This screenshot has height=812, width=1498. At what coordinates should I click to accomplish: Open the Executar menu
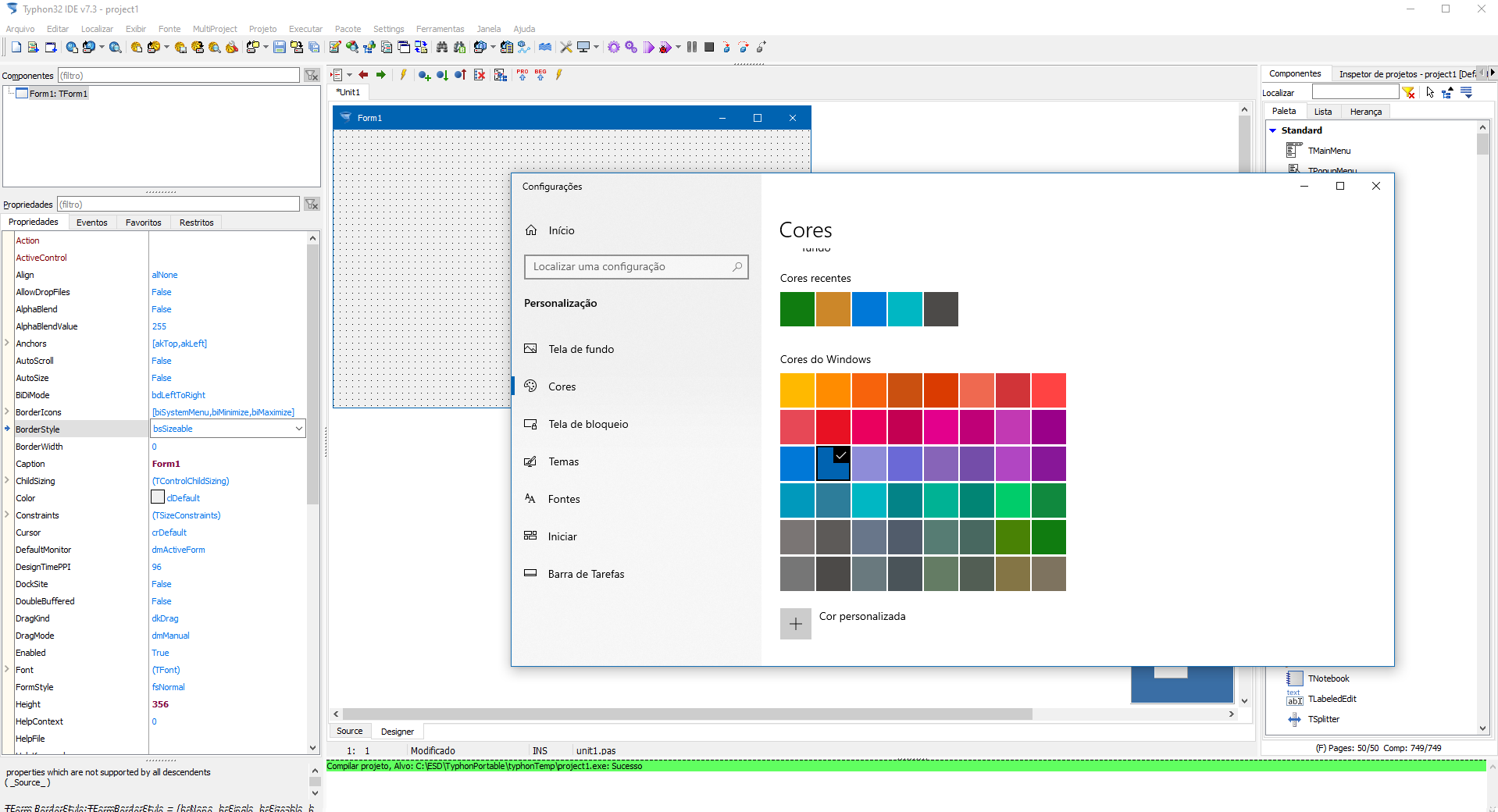click(305, 29)
